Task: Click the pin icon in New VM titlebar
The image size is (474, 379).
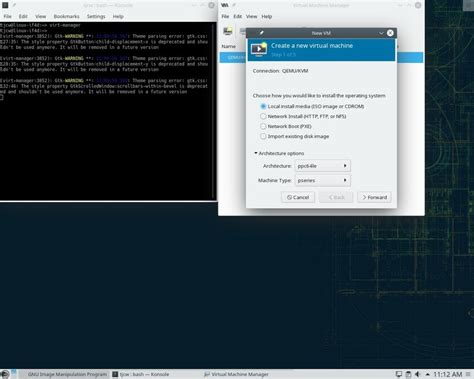Action: pyautogui.click(x=262, y=33)
